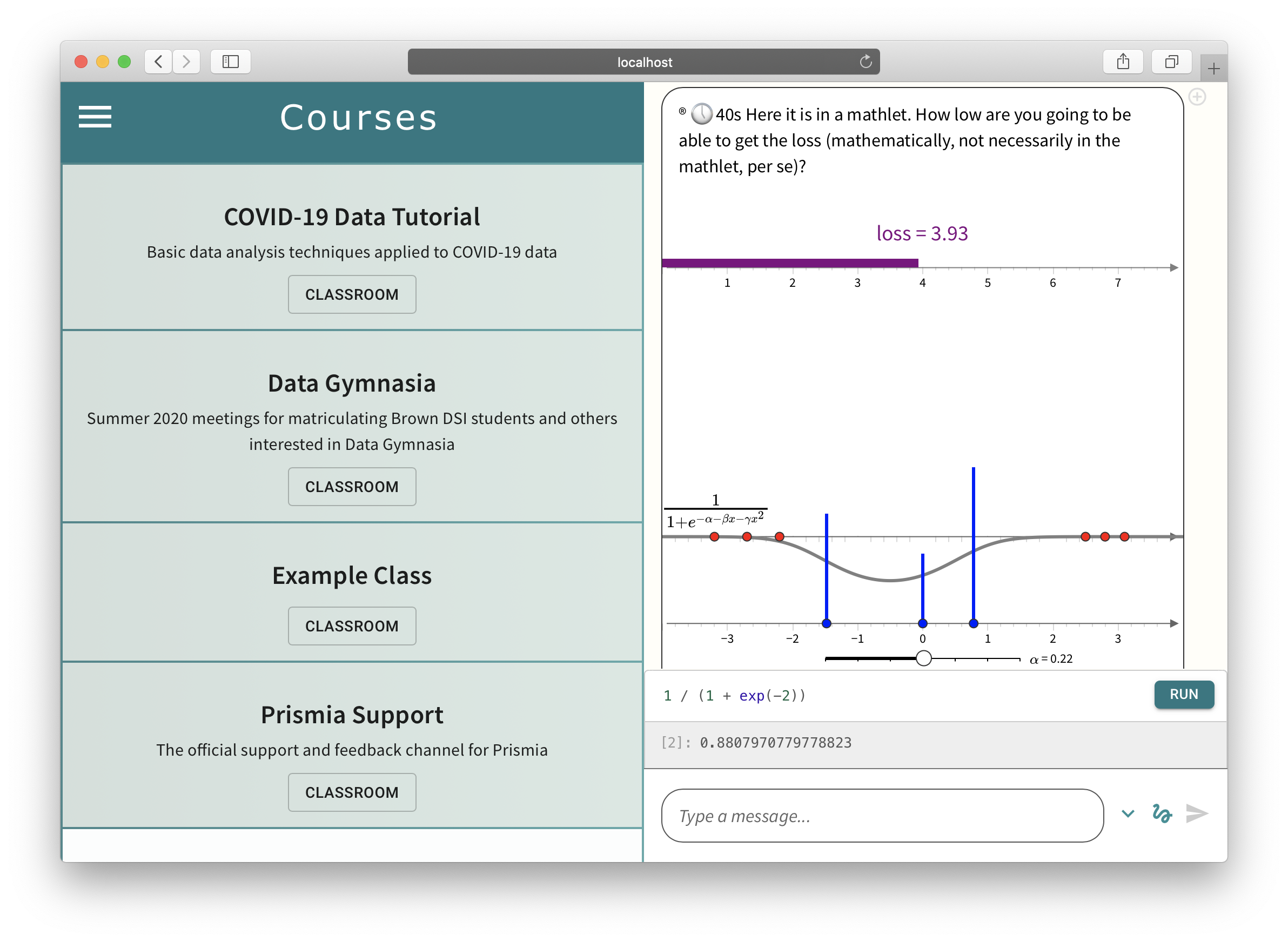The width and height of the screenshot is (1288, 942).
Task: Focus the Type a message field
Action: [882, 816]
